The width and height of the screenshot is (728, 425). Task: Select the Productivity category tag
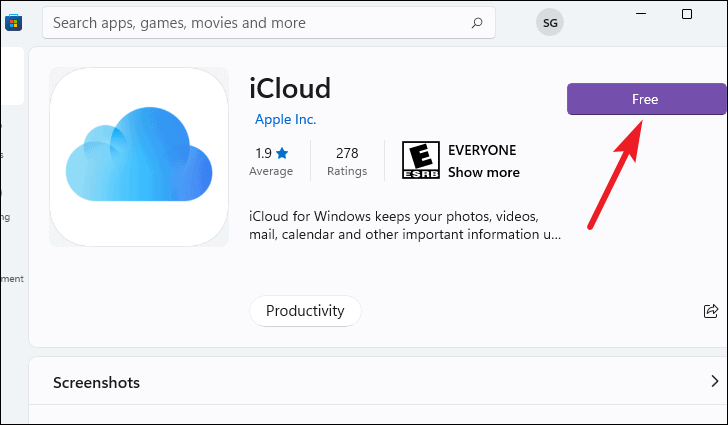coord(305,311)
